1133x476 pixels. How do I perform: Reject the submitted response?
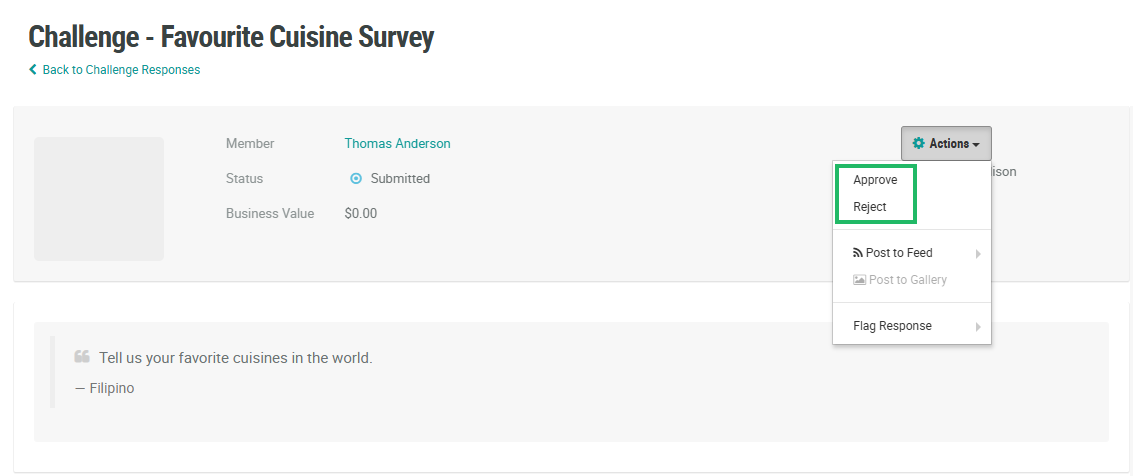tap(870, 207)
